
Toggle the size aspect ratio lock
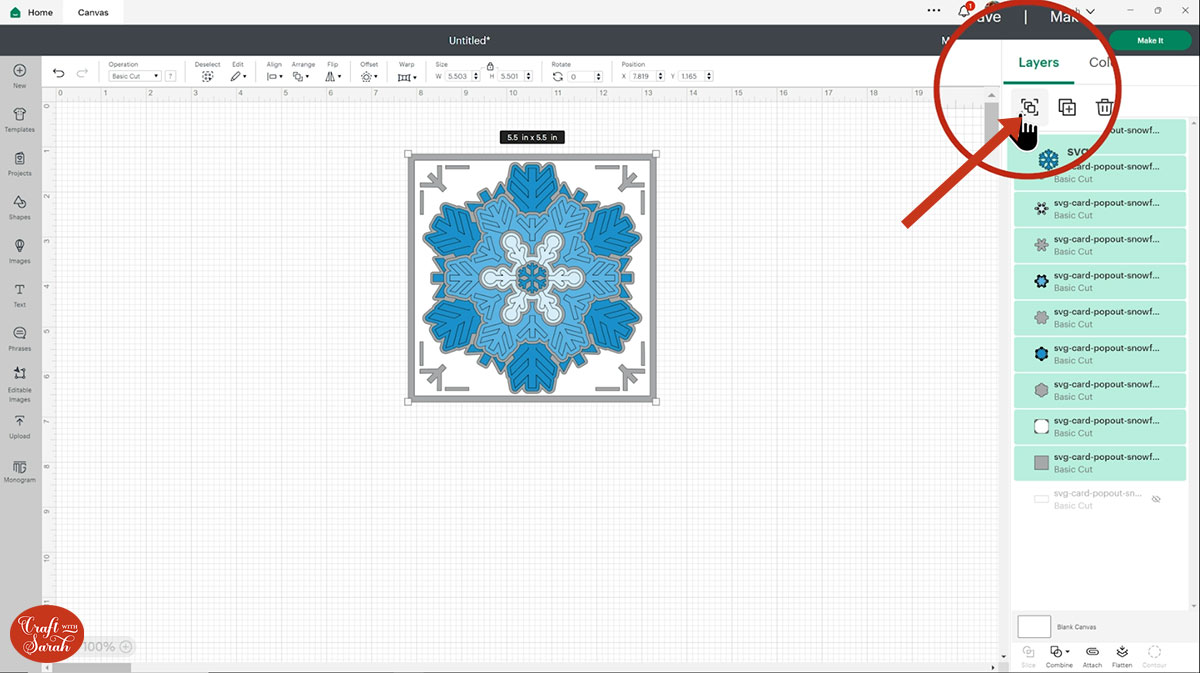coord(490,66)
